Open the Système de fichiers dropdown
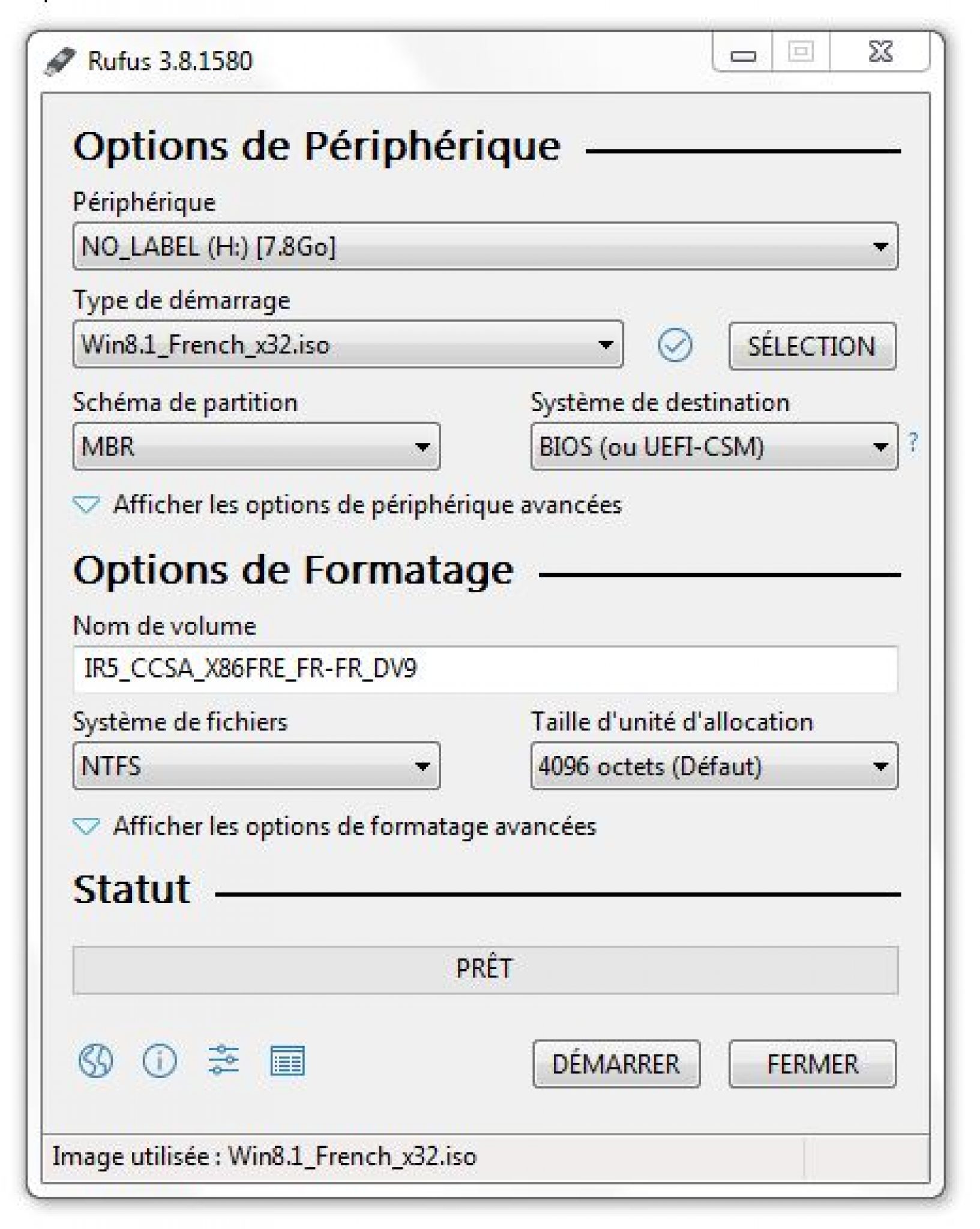 [256, 766]
